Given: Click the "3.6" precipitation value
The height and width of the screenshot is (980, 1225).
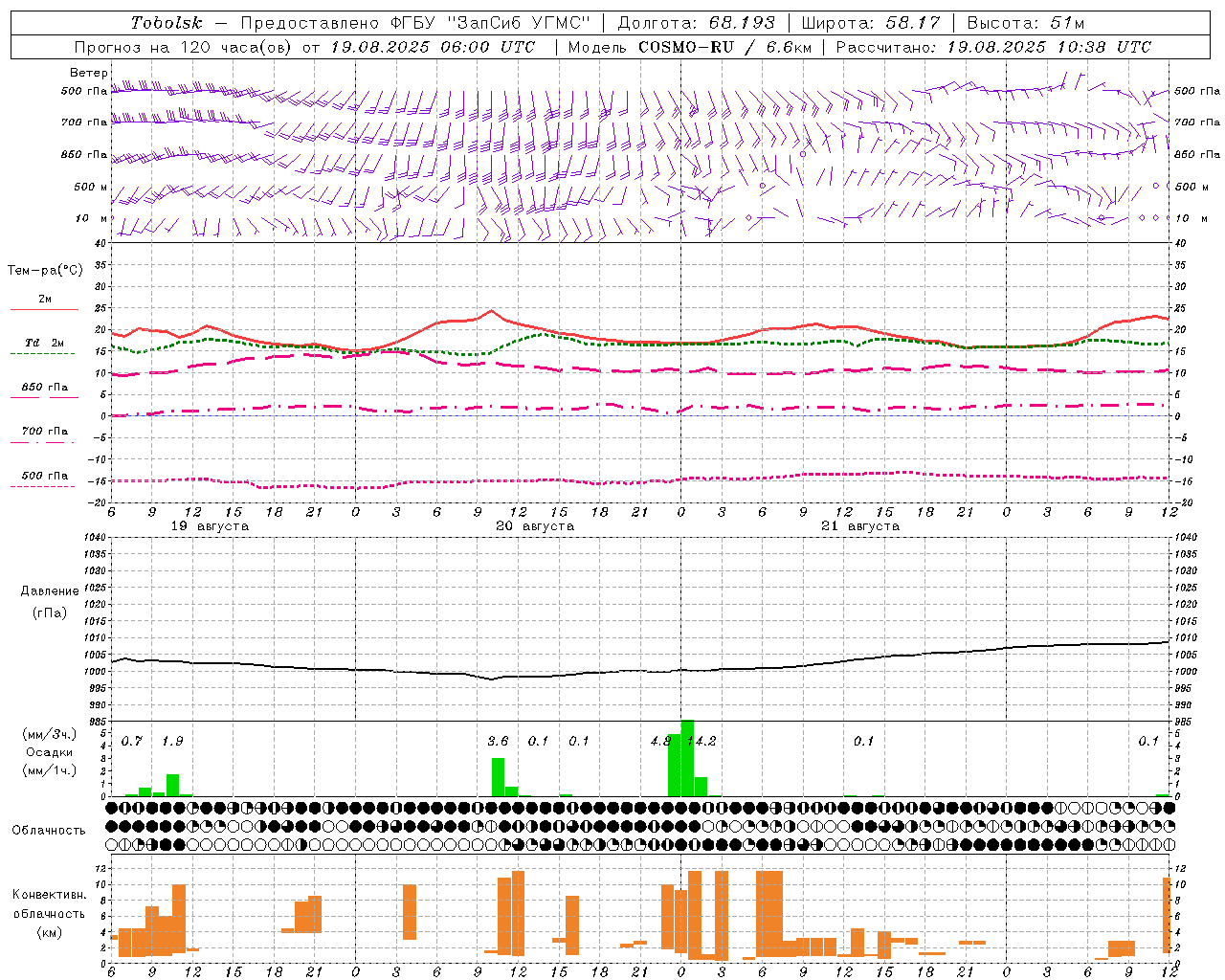Looking at the screenshot, I should pyautogui.click(x=498, y=741).
